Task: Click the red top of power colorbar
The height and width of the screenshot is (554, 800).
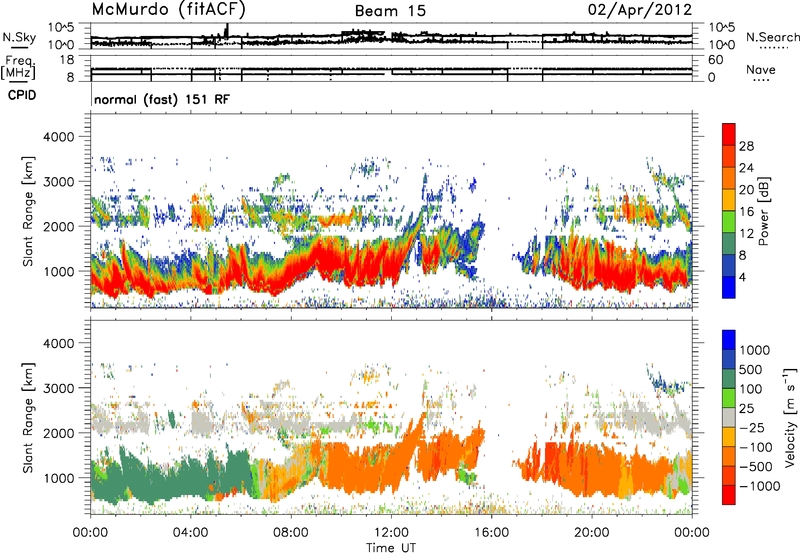Action: (x=729, y=134)
